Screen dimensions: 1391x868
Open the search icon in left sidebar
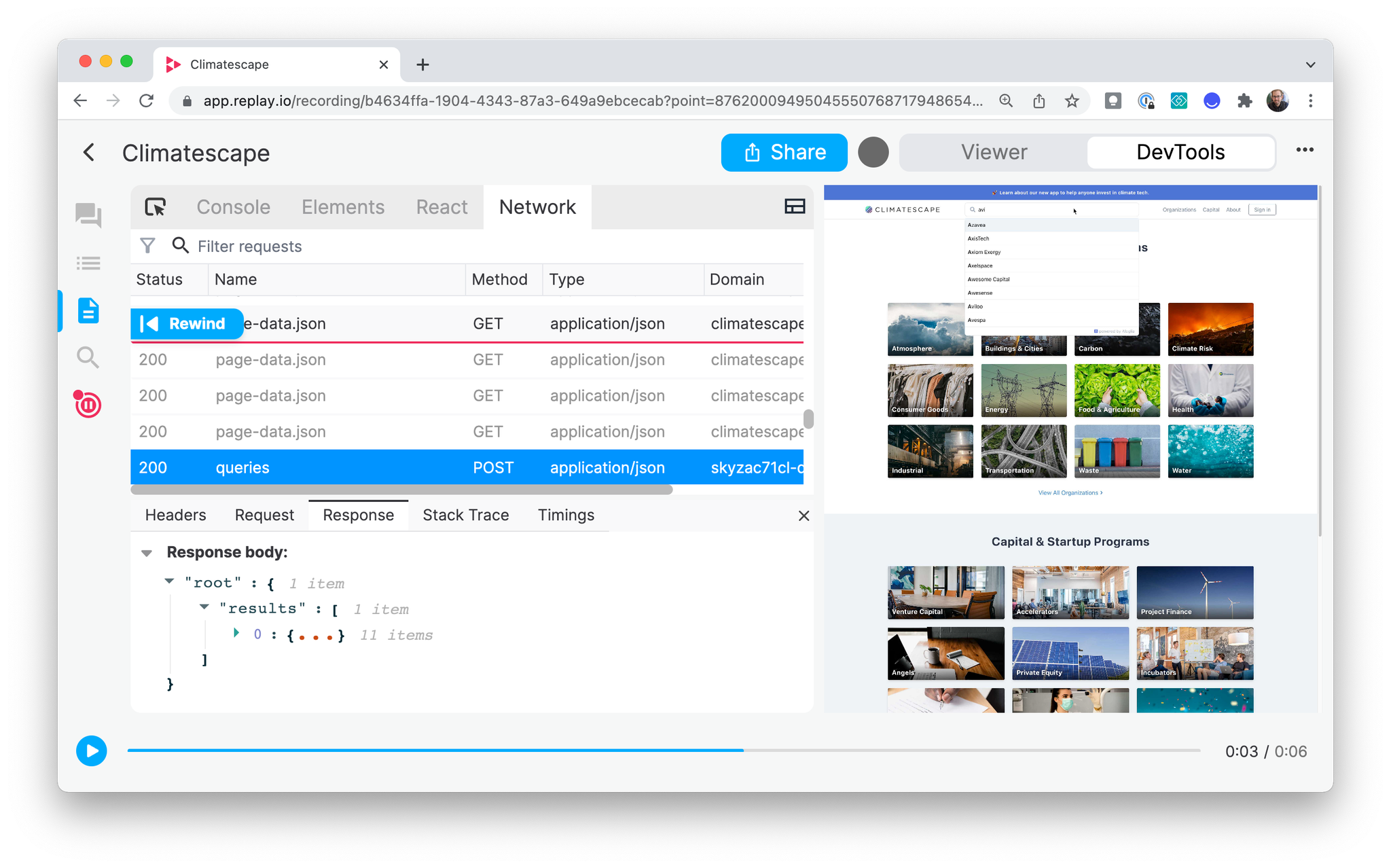88,357
